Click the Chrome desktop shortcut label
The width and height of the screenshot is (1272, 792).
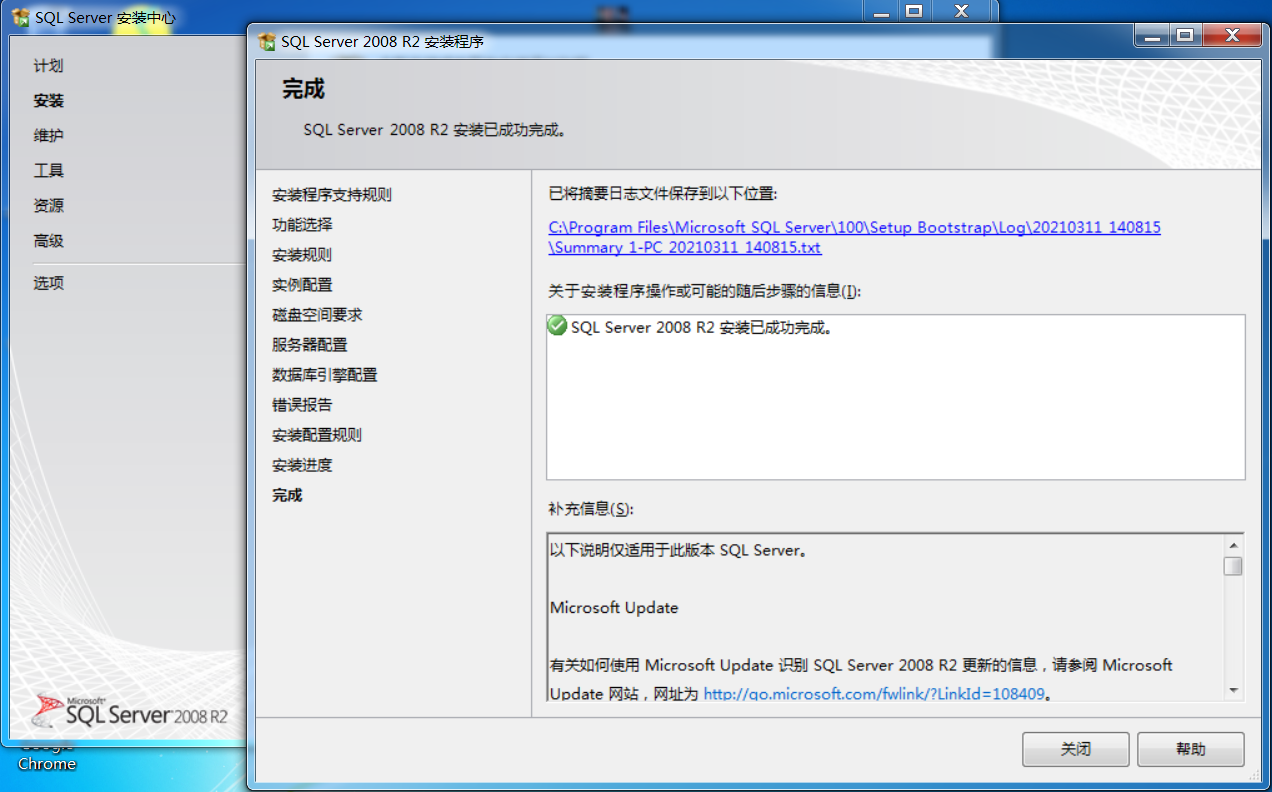[x=47, y=764]
